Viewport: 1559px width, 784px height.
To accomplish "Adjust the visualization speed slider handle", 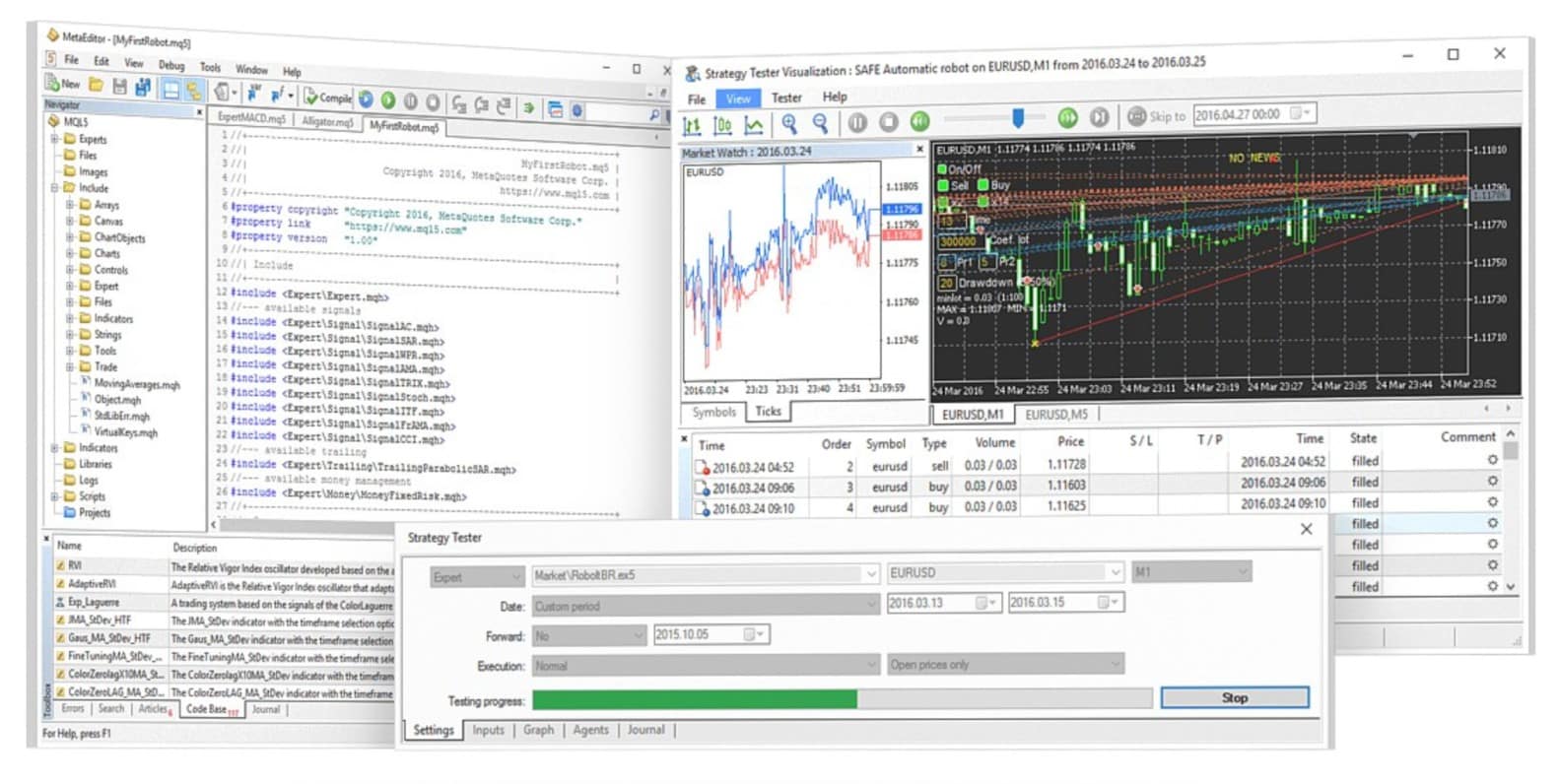I will click(x=1018, y=118).
